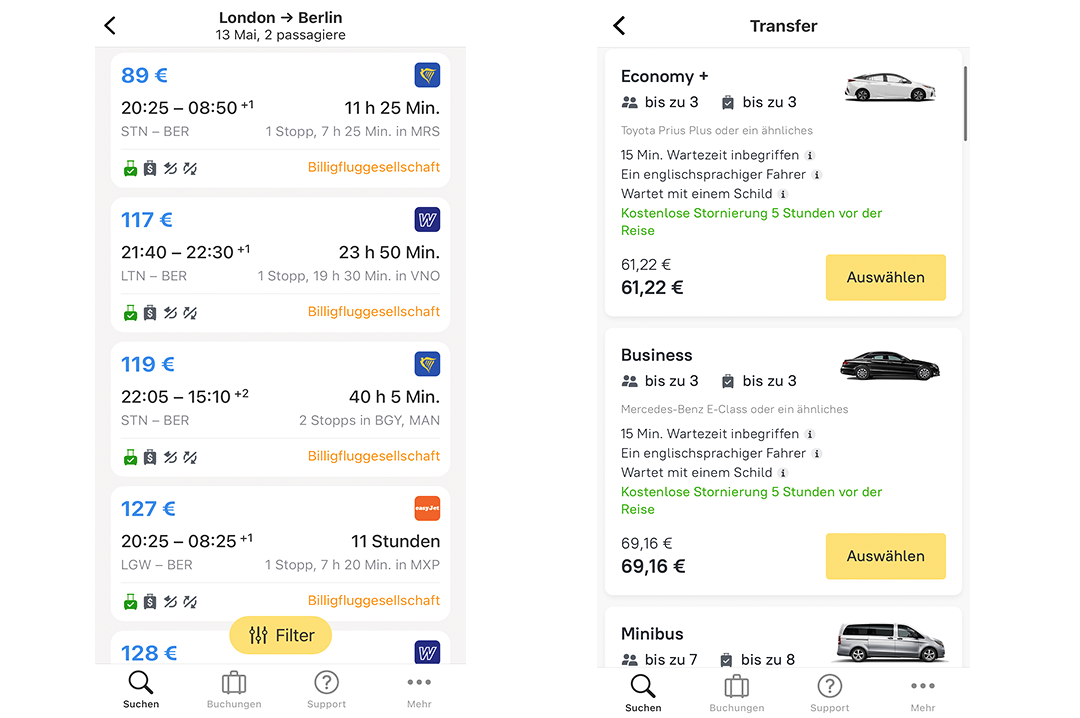The height and width of the screenshot is (718, 1080).
Task: Switch to Suchen tab in right app
Action: pos(643,690)
